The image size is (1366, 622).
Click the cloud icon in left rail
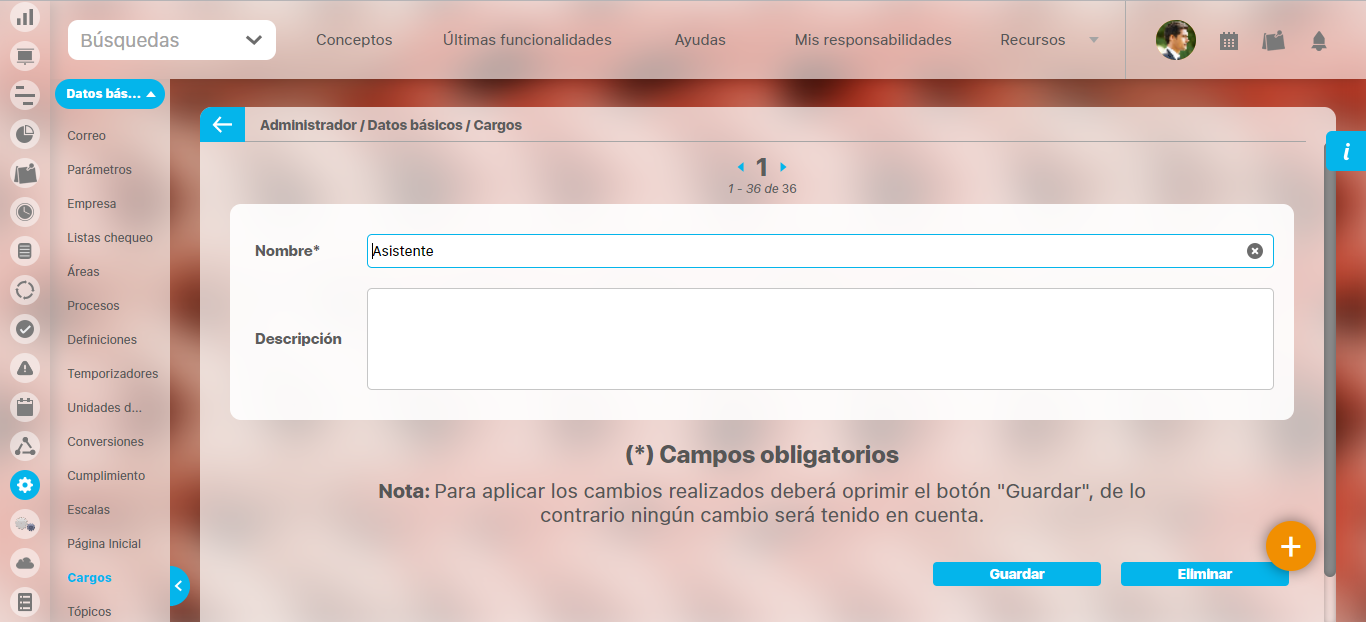point(25,563)
